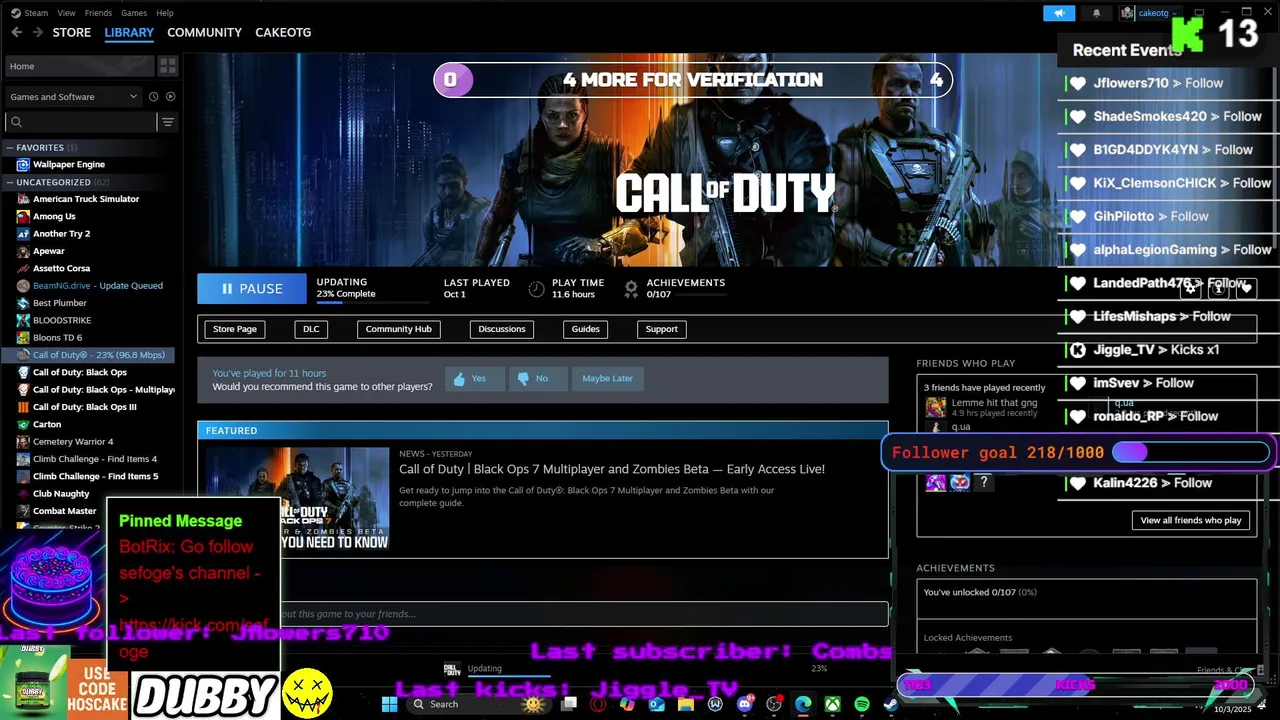This screenshot has width=1280, height=720.
Task: Click the recent activity clock icon
Action: [x=153, y=97]
